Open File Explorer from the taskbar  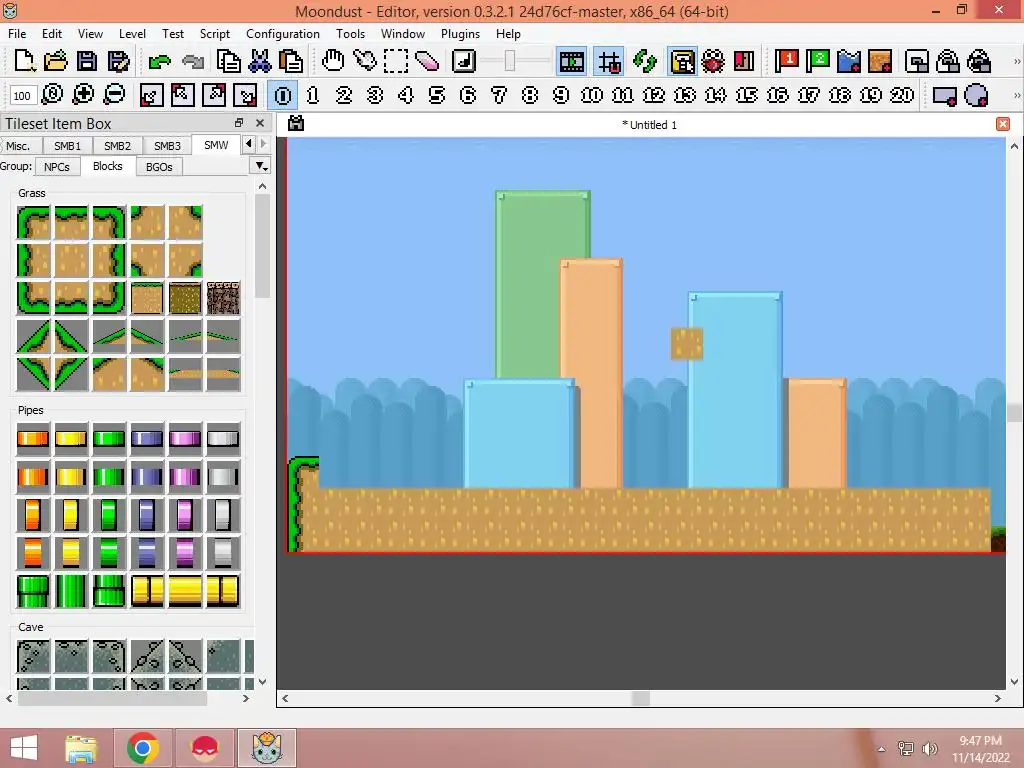(81, 748)
